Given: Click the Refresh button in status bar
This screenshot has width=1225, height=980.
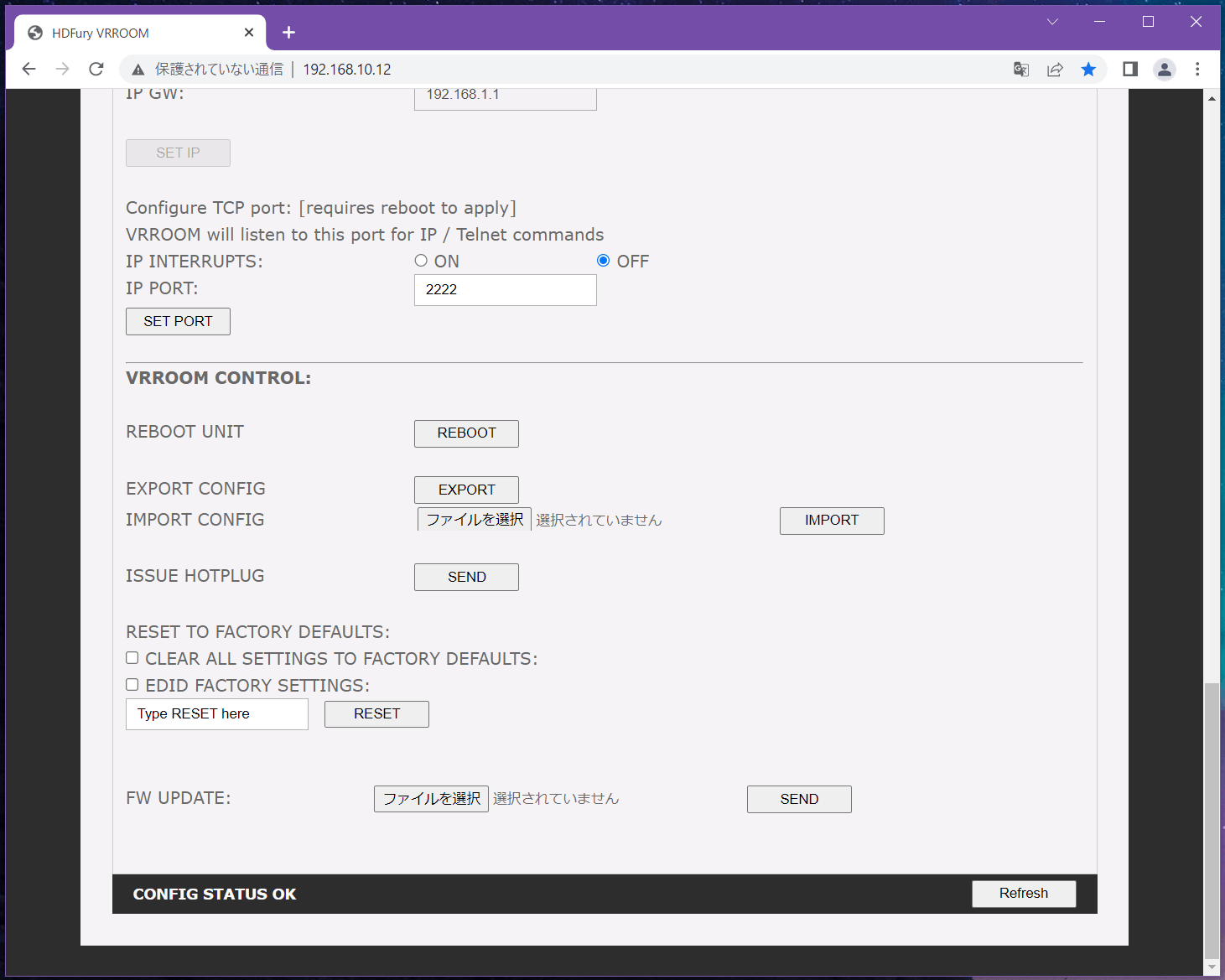Looking at the screenshot, I should 1024,894.
